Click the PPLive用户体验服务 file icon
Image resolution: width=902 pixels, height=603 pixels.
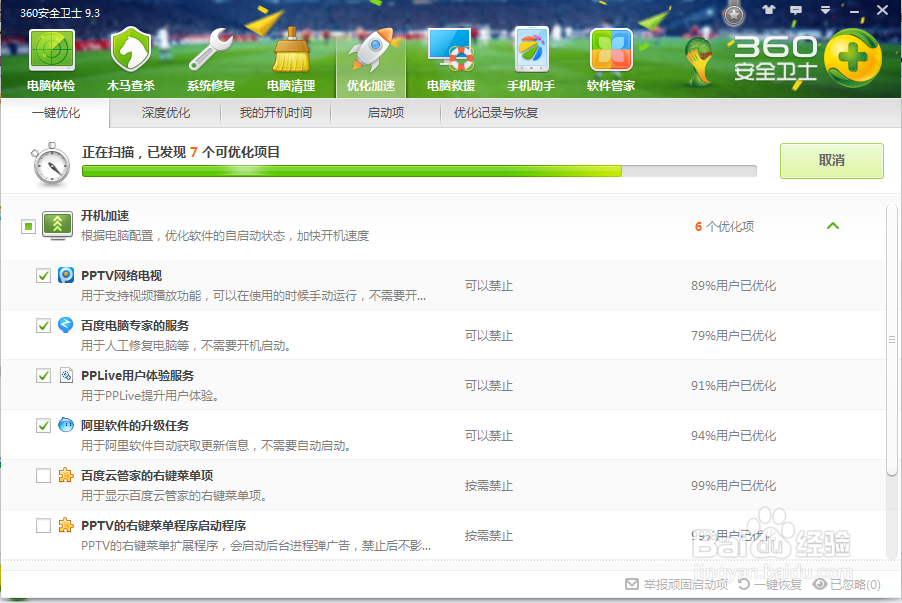(x=66, y=375)
